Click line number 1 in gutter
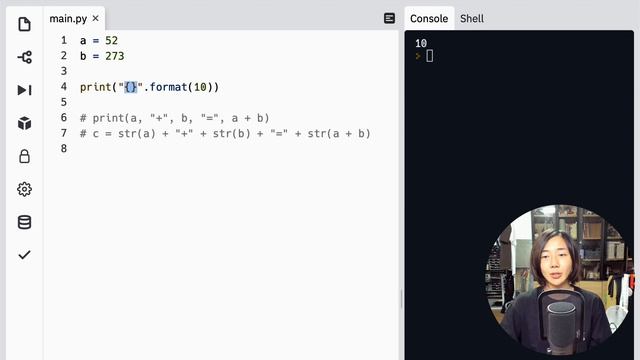Viewport: 640px width, 360px height. pos(64,40)
